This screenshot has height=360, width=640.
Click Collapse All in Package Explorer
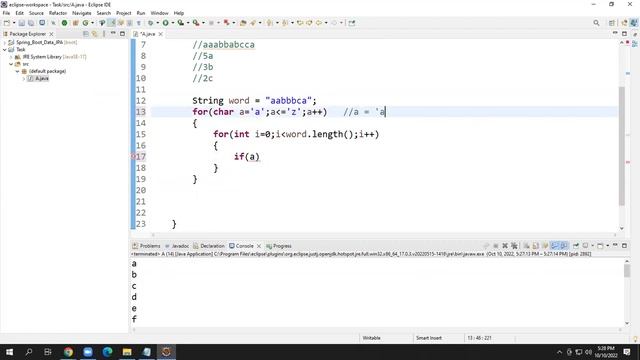(x=86, y=34)
